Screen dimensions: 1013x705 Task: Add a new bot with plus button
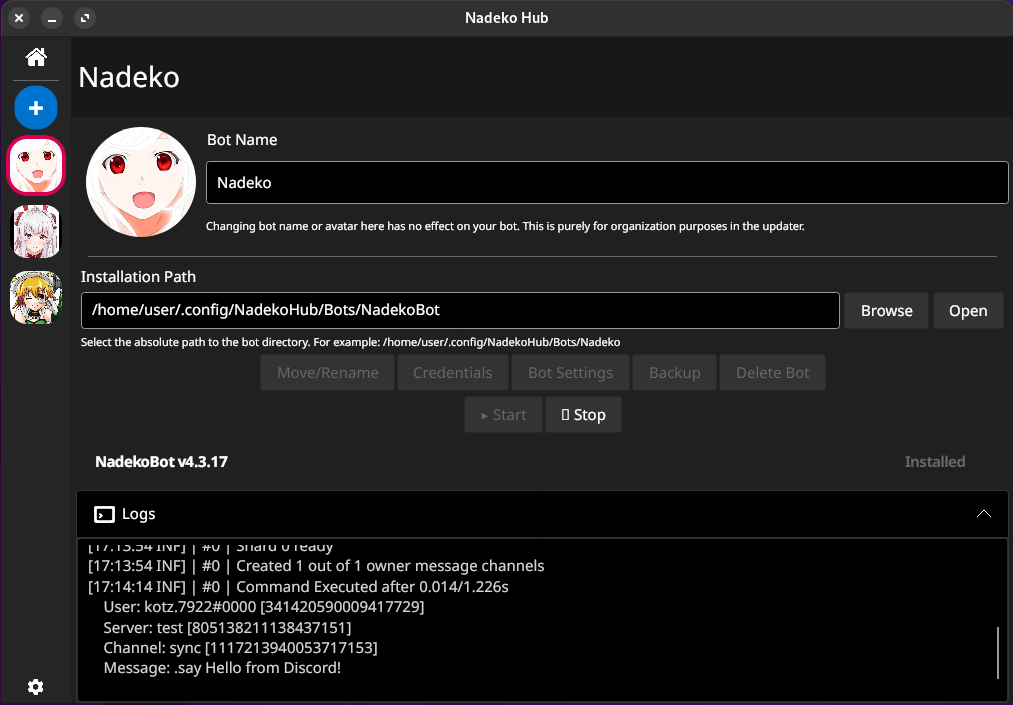point(36,107)
